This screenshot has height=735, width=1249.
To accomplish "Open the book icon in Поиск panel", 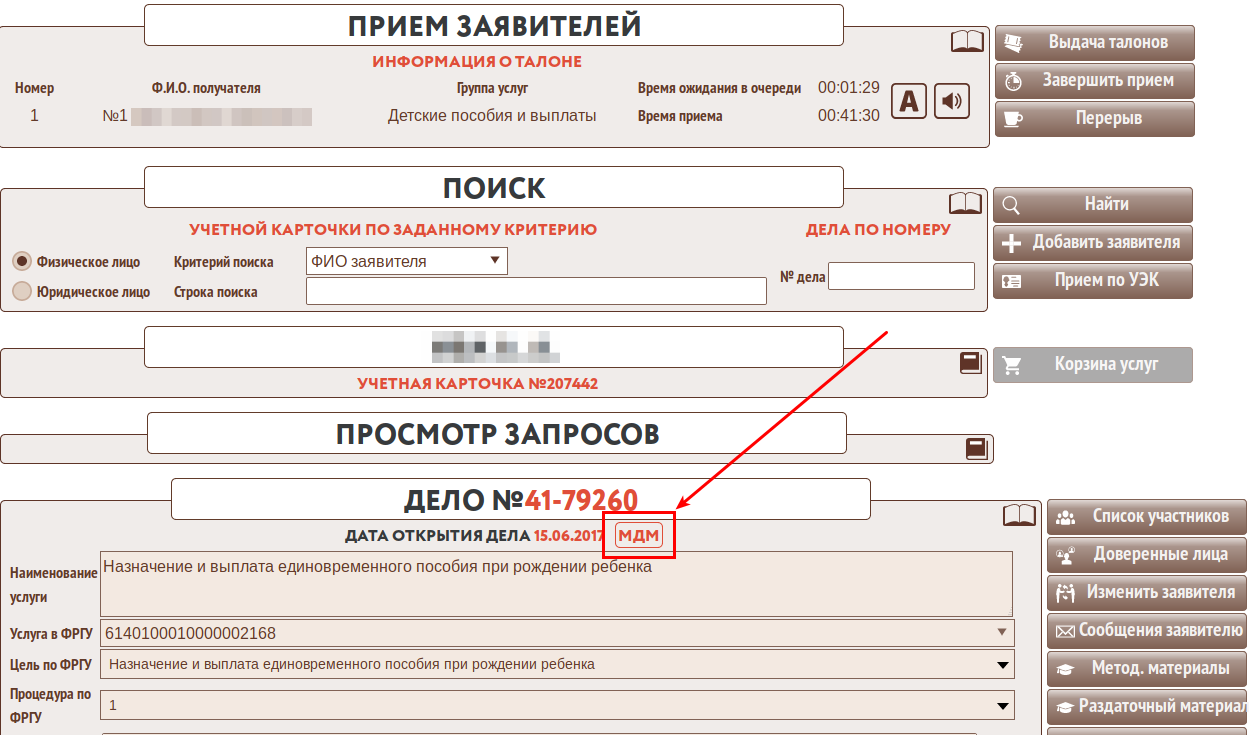I will pyautogui.click(x=965, y=203).
